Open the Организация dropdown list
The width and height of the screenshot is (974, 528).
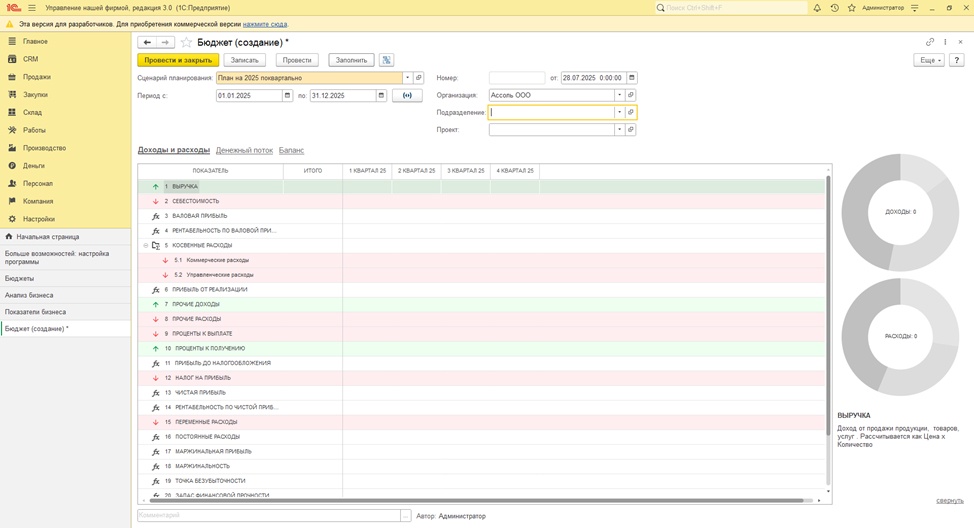(x=619, y=96)
